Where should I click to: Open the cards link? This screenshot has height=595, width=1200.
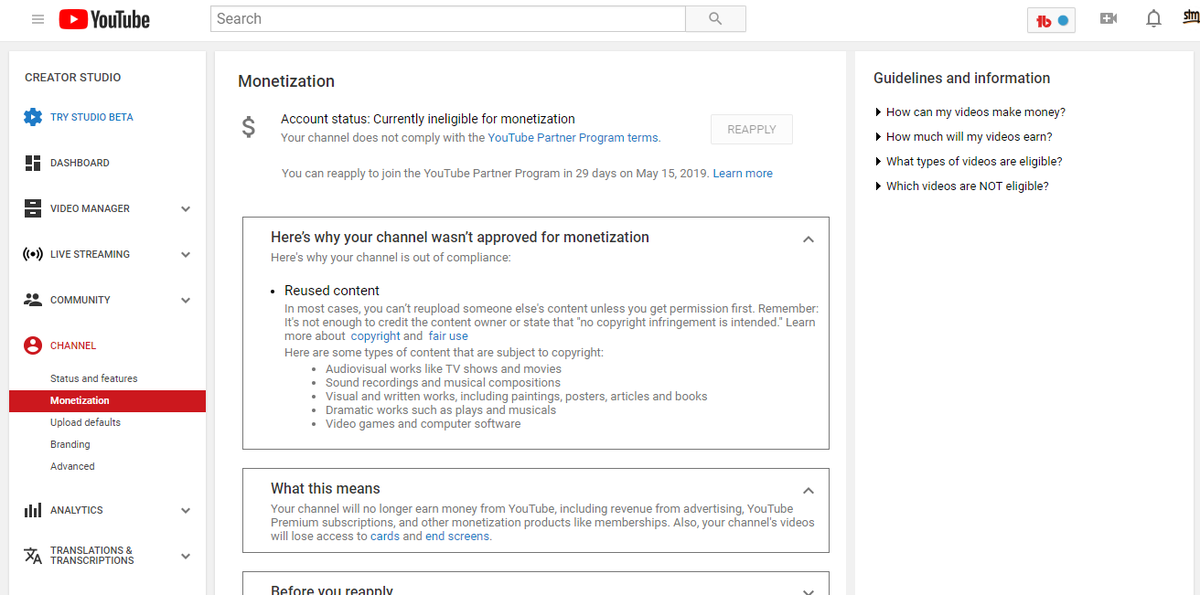[x=385, y=536]
